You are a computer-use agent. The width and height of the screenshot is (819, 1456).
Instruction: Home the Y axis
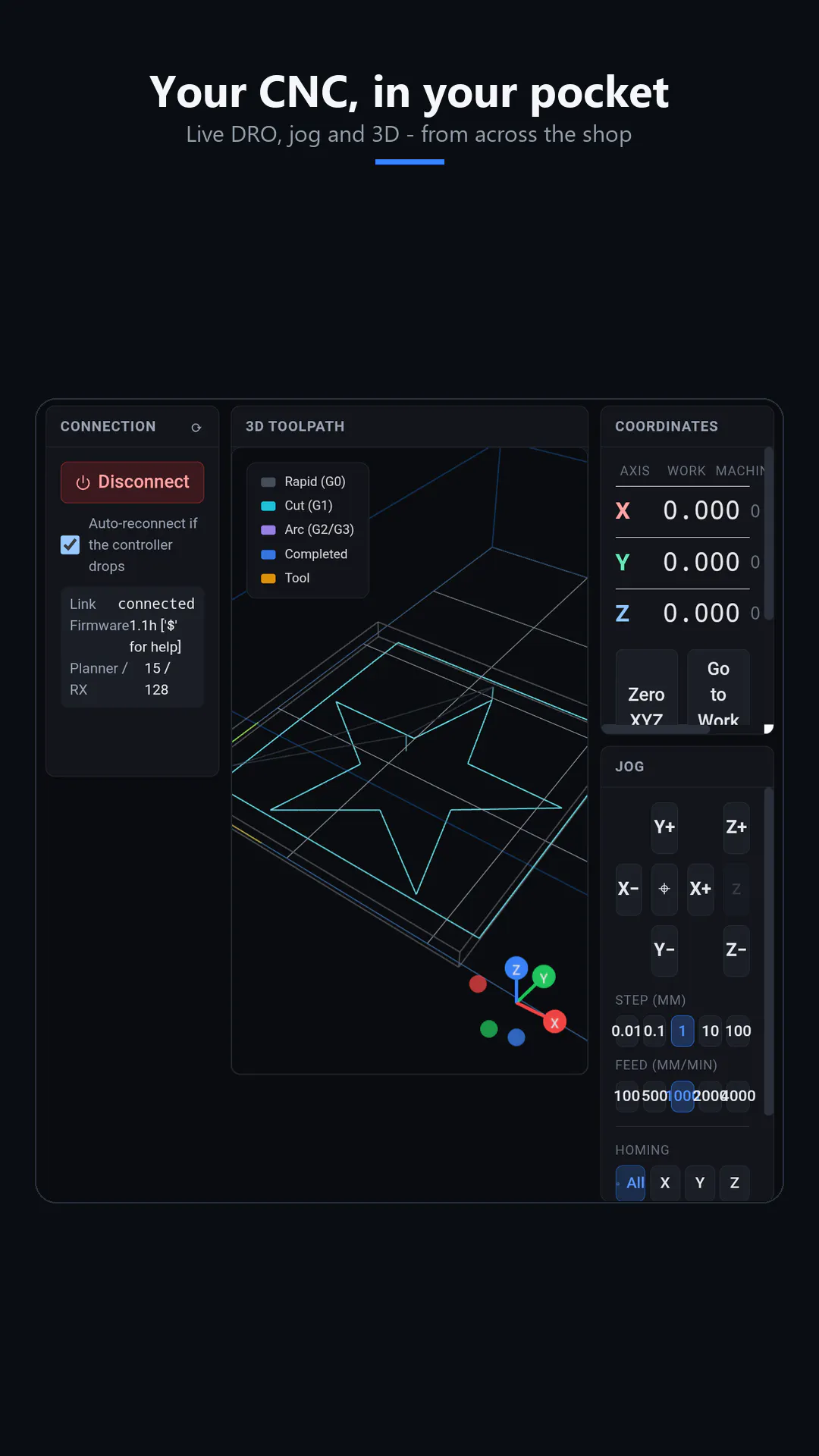point(700,1183)
